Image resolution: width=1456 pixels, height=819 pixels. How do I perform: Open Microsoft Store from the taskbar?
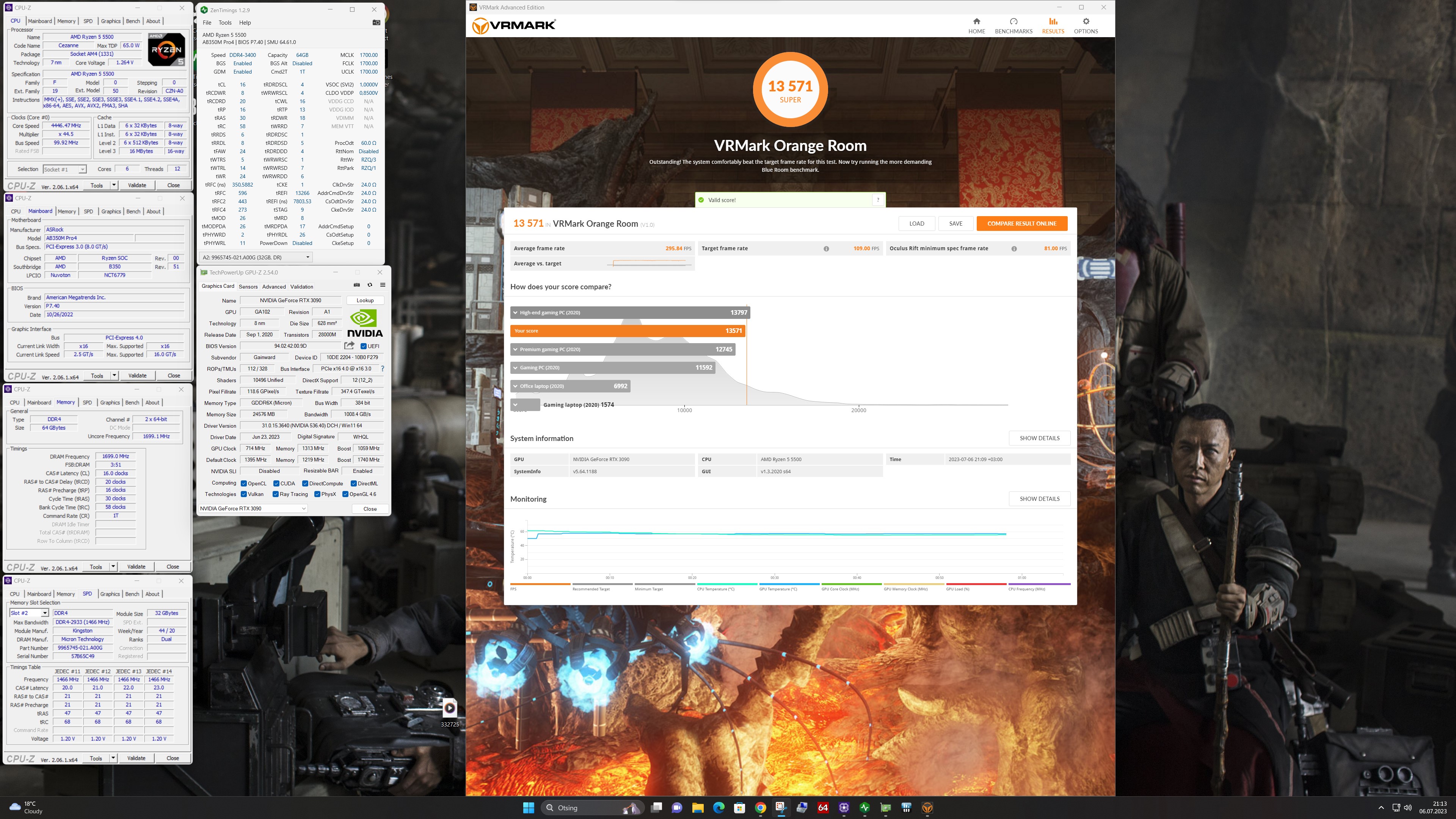[739, 808]
